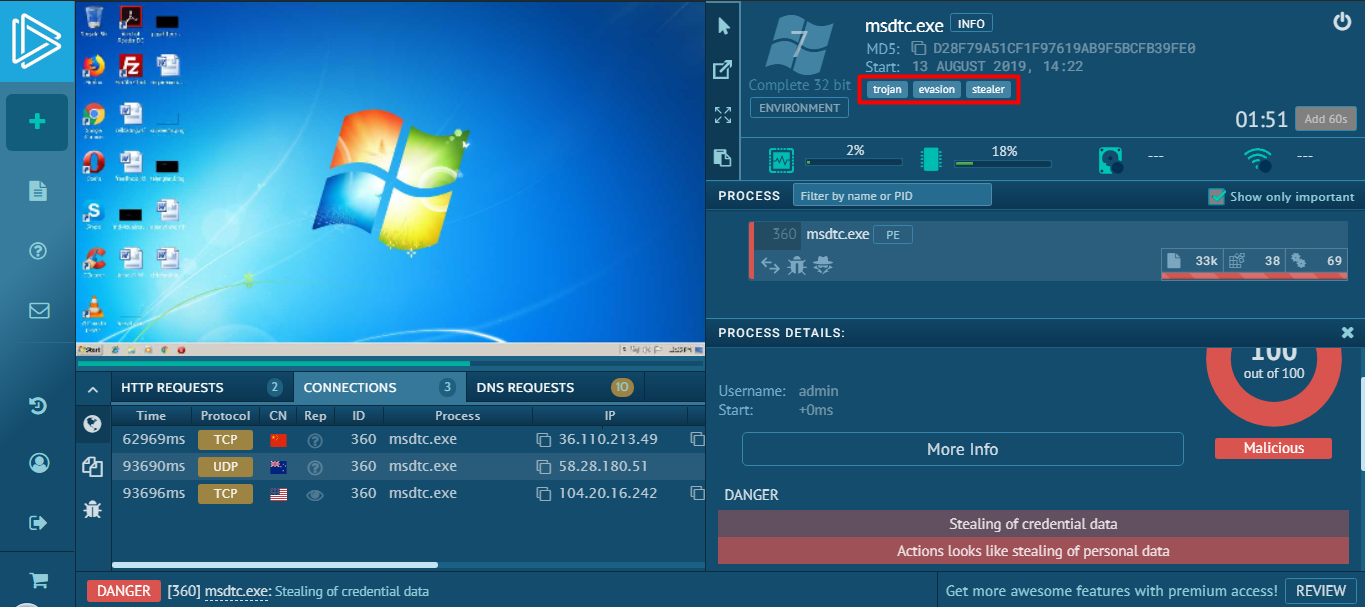The image size is (1365, 607).
Task: Click Stealing of credential data danger row
Action: click(1033, 524)
